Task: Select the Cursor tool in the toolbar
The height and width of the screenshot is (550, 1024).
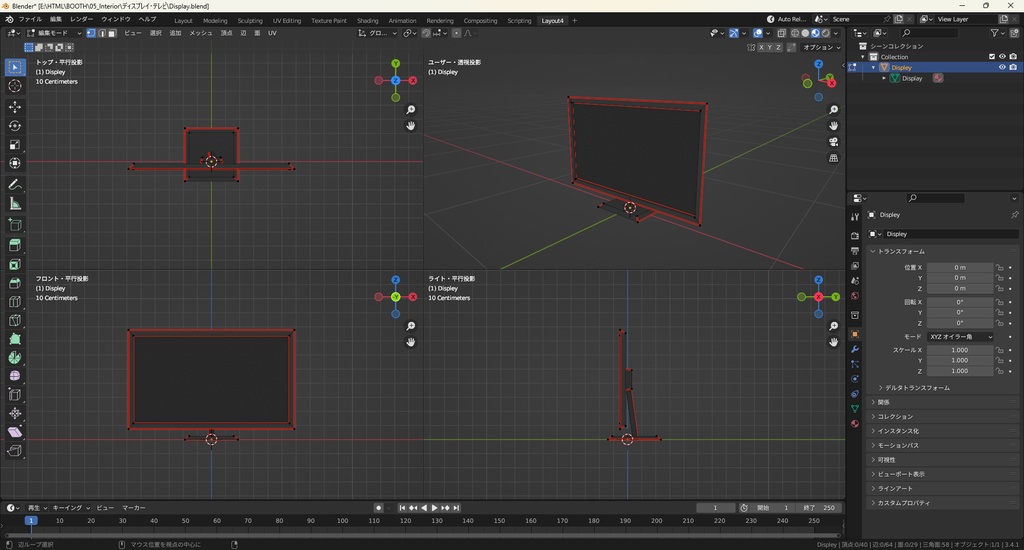Action: click(x=15, y=86)
